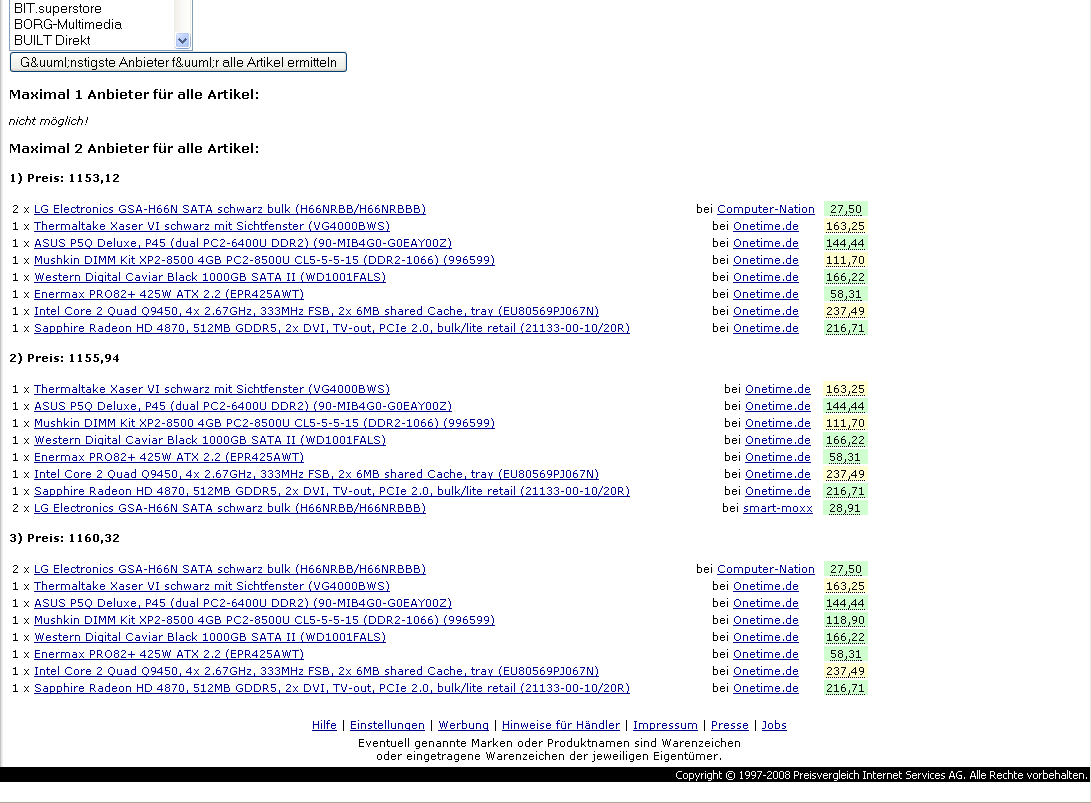Click price 166,22 in offer 1160,32
This screenshot has height=803, width=1091.
[845, 637]
